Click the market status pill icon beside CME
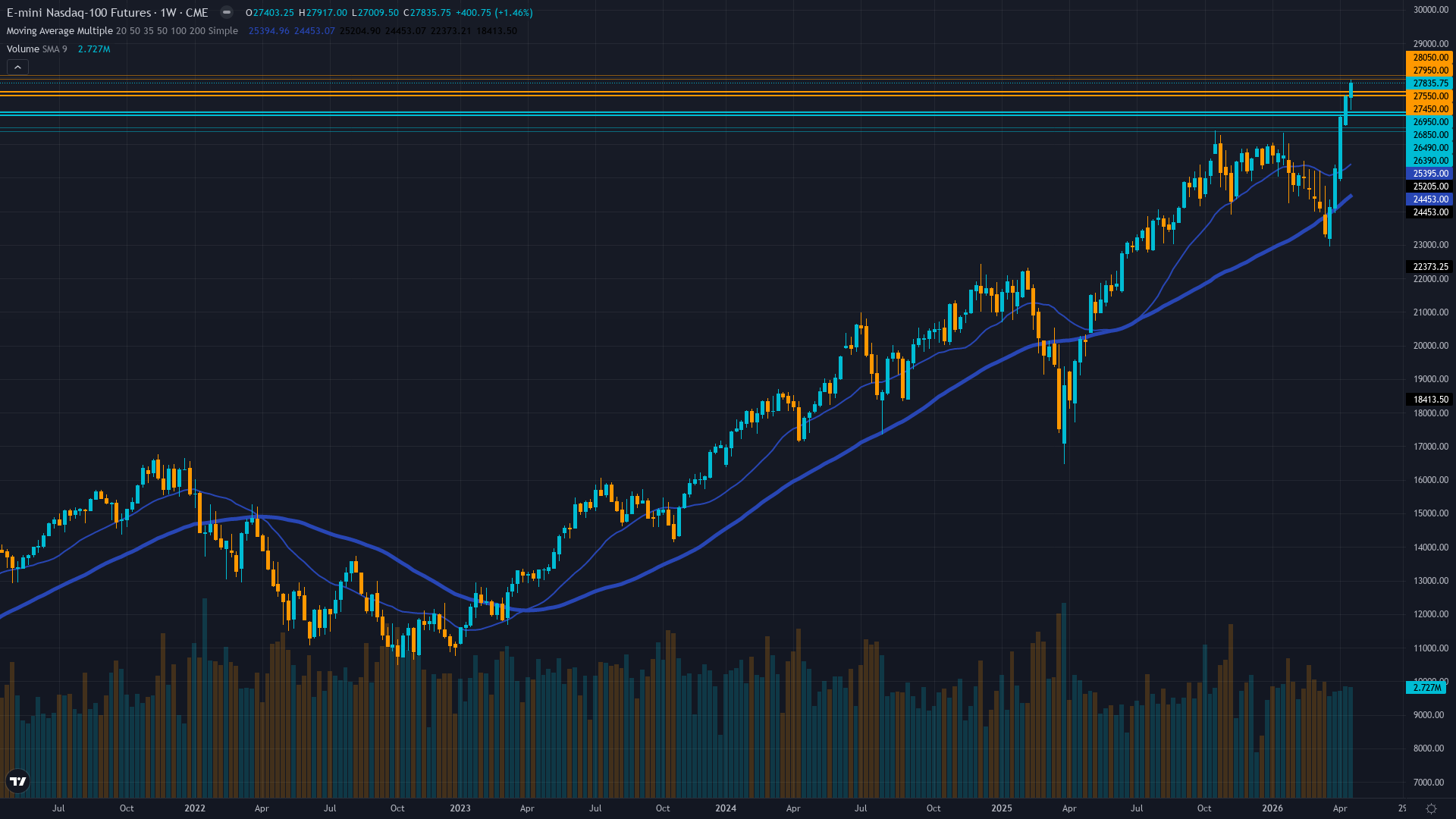This screenshot has height=819, width=1456. point(226,12)
